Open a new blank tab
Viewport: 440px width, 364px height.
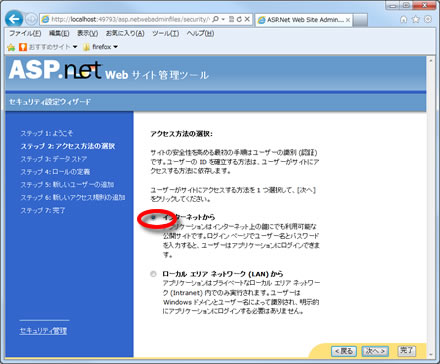click(360, 20)
